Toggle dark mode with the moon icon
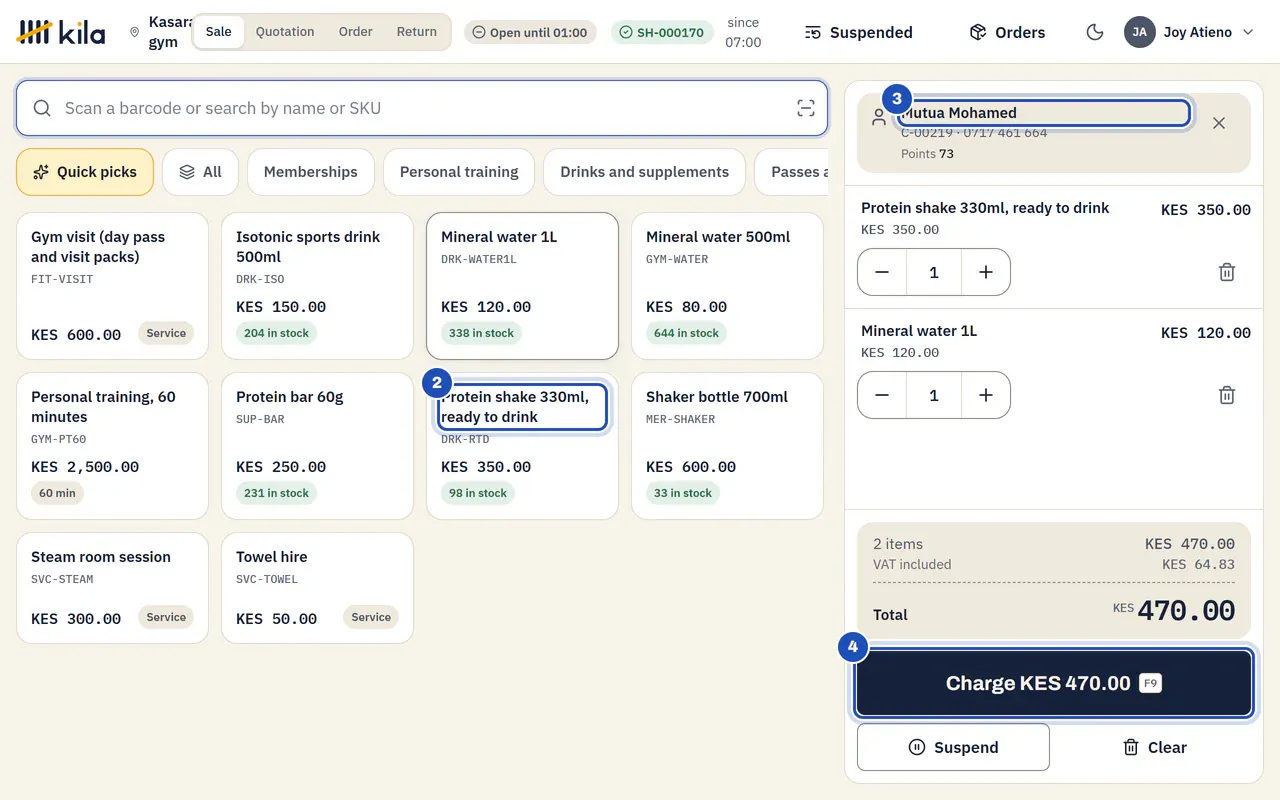Screen dimensions: 1280x800 [1095, 32]
